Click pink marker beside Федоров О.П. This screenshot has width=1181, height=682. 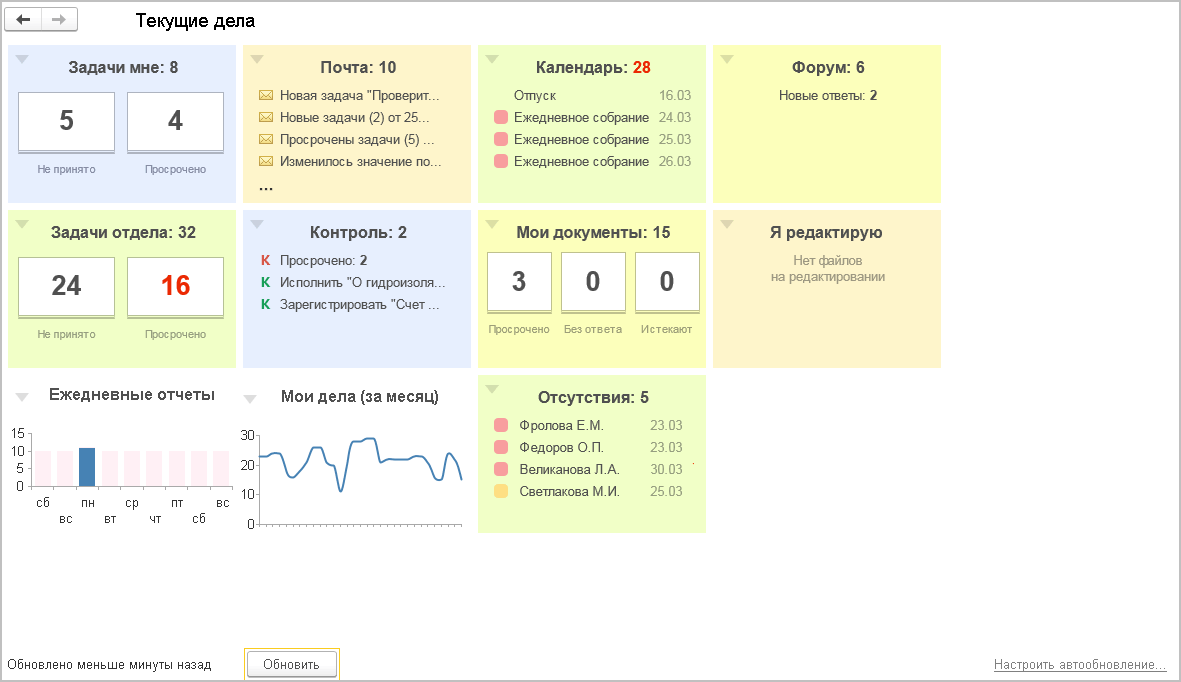coord(501,448)
